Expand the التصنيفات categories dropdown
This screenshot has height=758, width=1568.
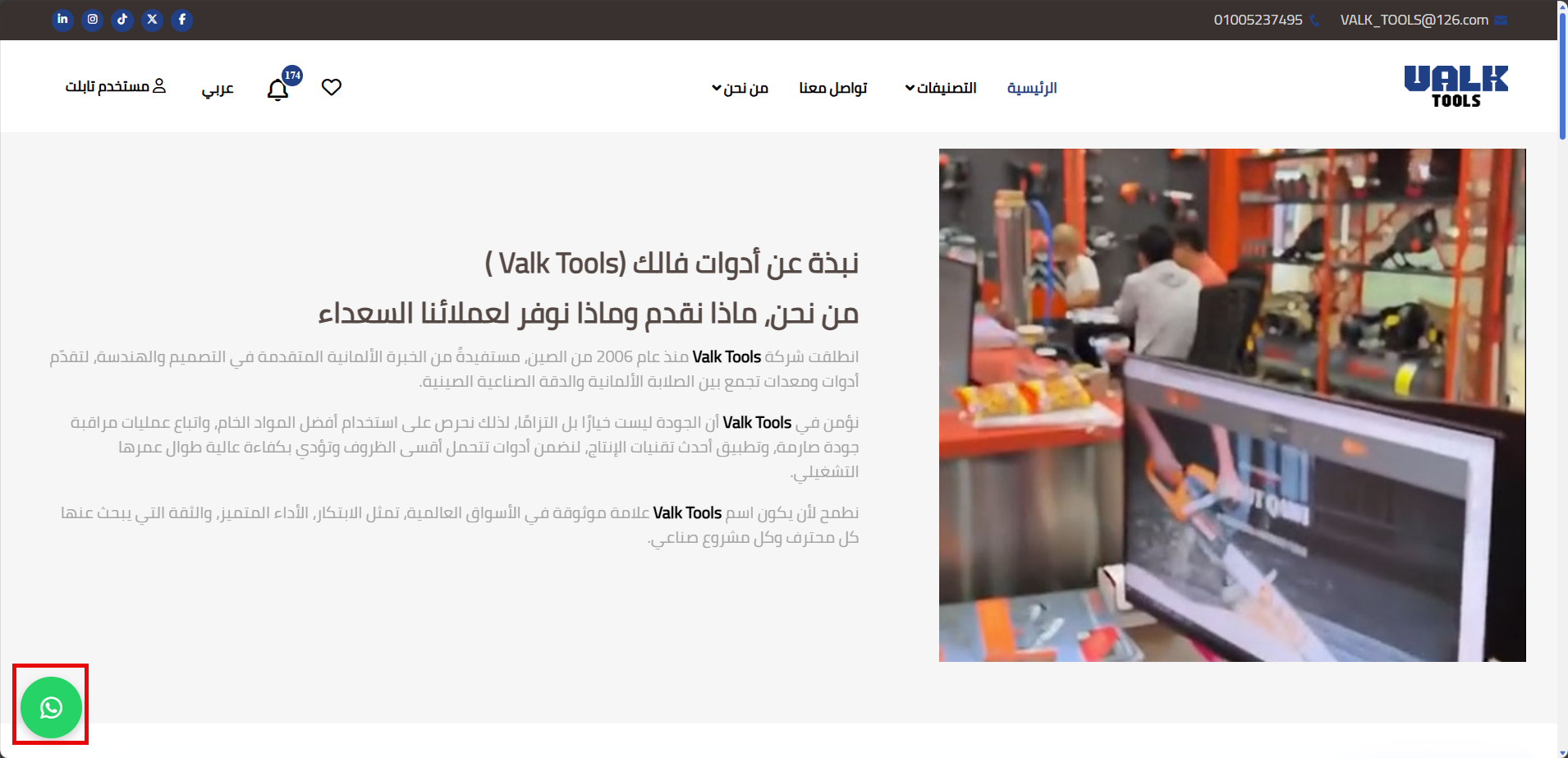941,88
